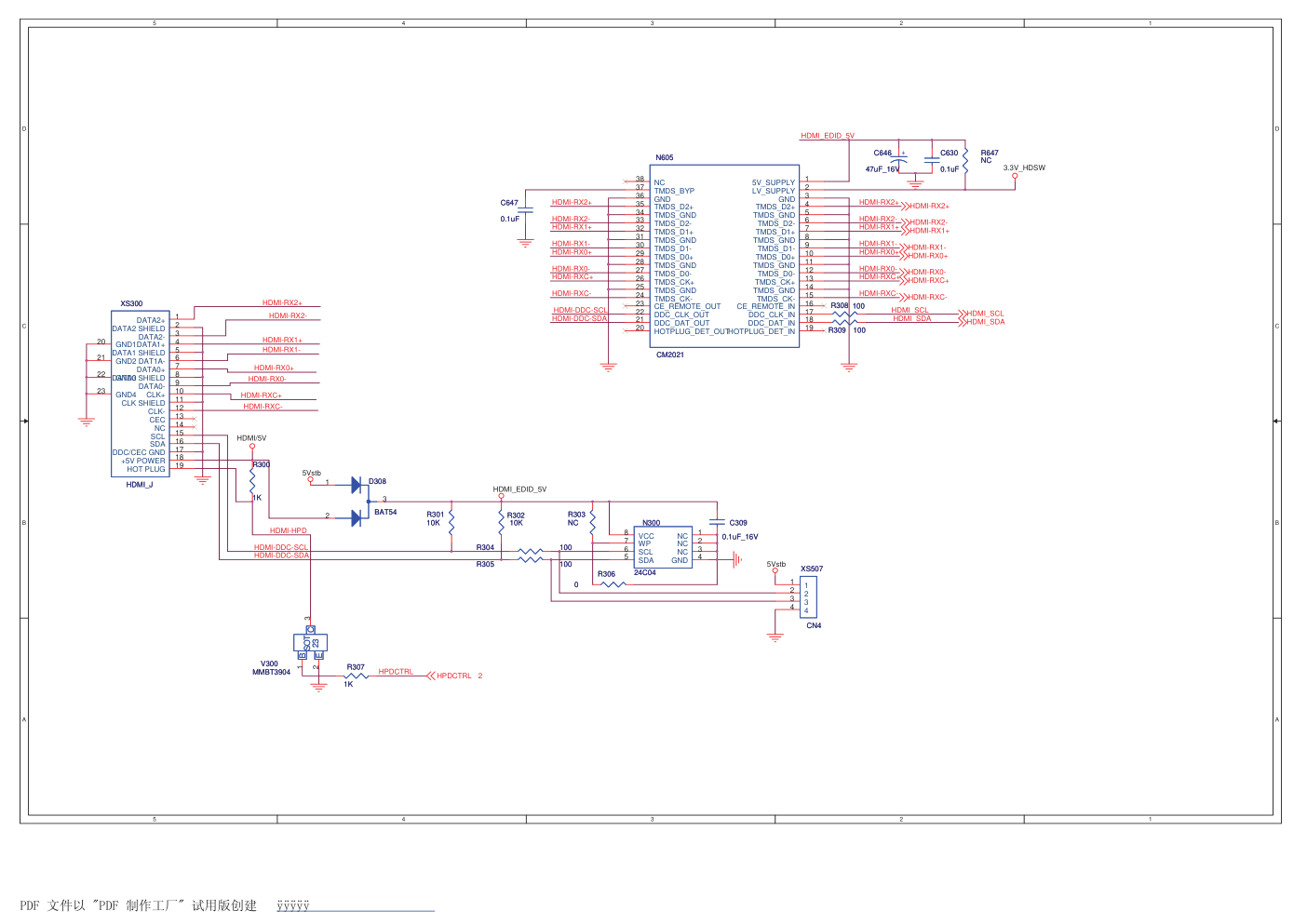Viewport: 1307px width, 924px height.
Task: Click the BAT54 diode part name
Action: 385,513
